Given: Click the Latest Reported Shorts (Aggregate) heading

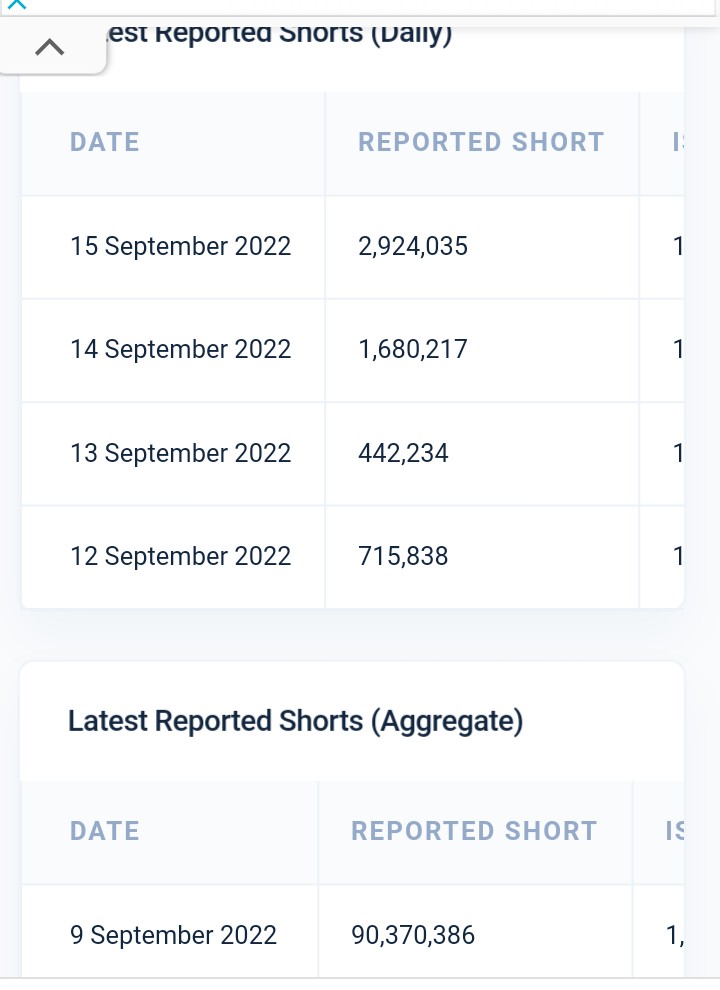Looking at the screenshot, I should click(x=296, y=721).
